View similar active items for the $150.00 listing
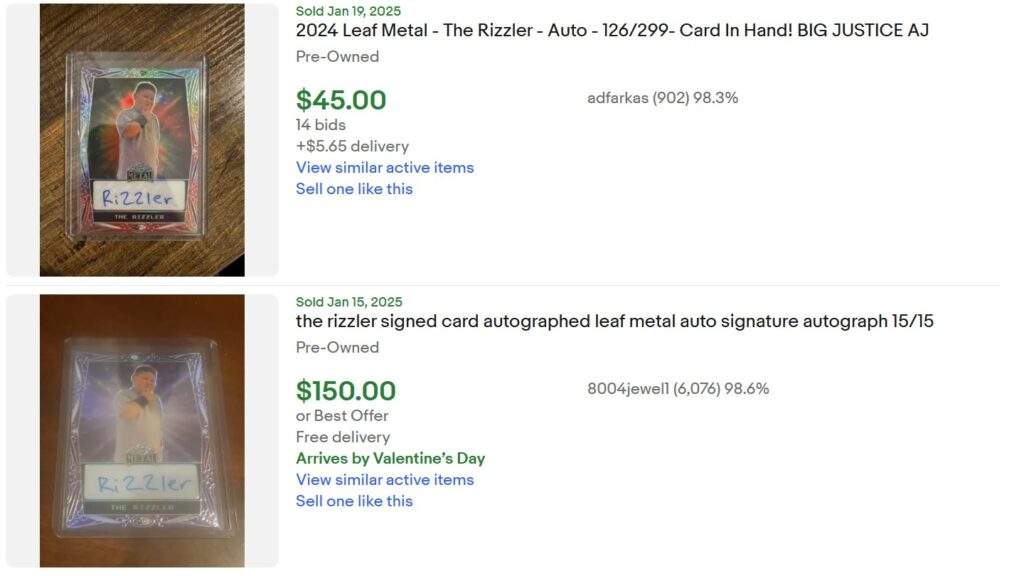This screenshot has height=576, width=1024. 385,479
